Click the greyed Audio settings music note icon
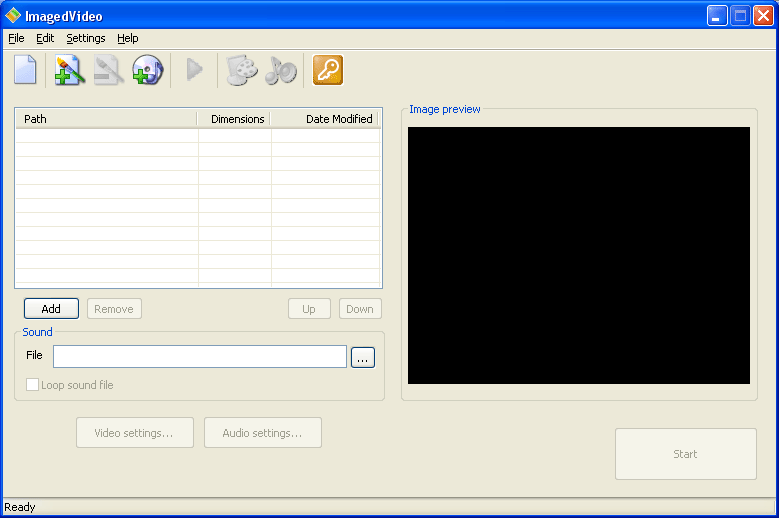Viewport: 779px width, 518px height. tap(281, 70)
